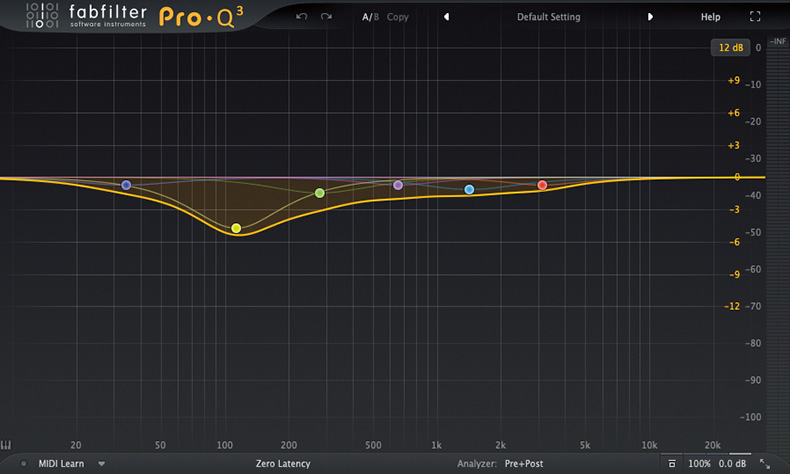Image resolution: width=790 pixels, height=474 pixels.
Task: Show the piano keyboard display icon
Action: [x=6, y=445]
